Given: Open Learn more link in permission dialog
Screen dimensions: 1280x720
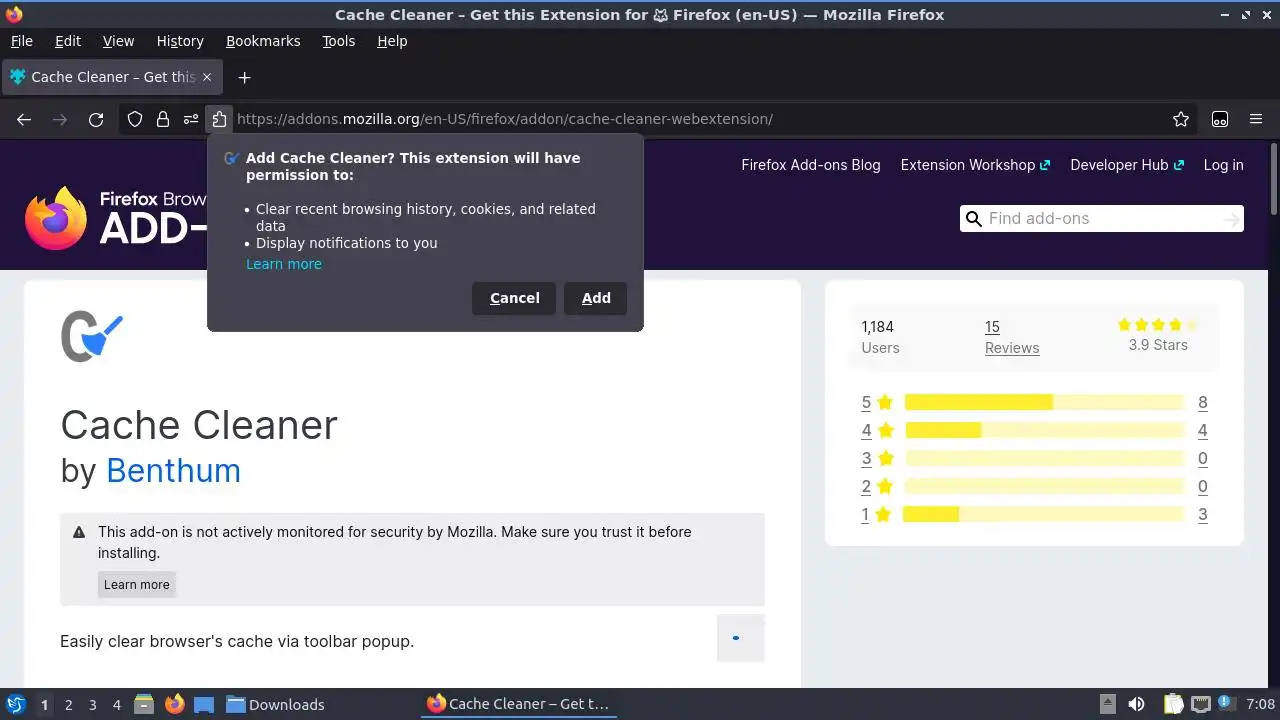Looking at the screenshot, I should 284,264.
